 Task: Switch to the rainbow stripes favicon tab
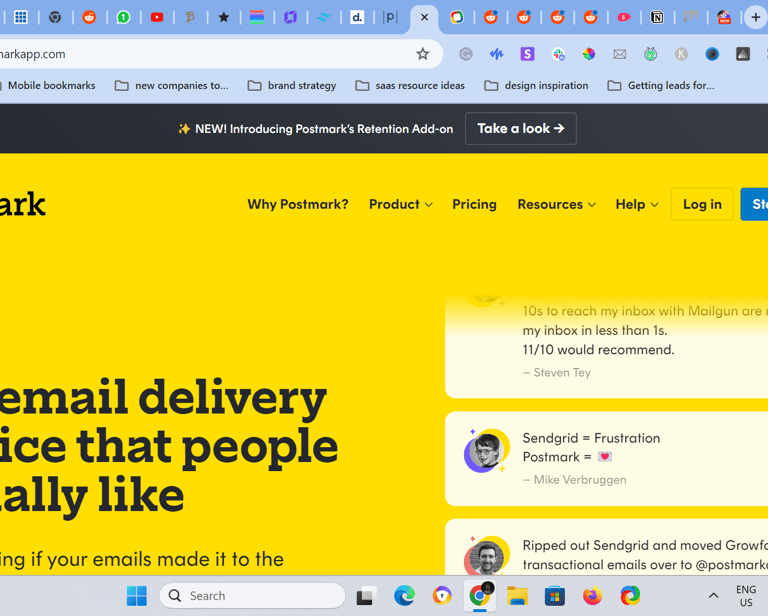click(257, 18)
